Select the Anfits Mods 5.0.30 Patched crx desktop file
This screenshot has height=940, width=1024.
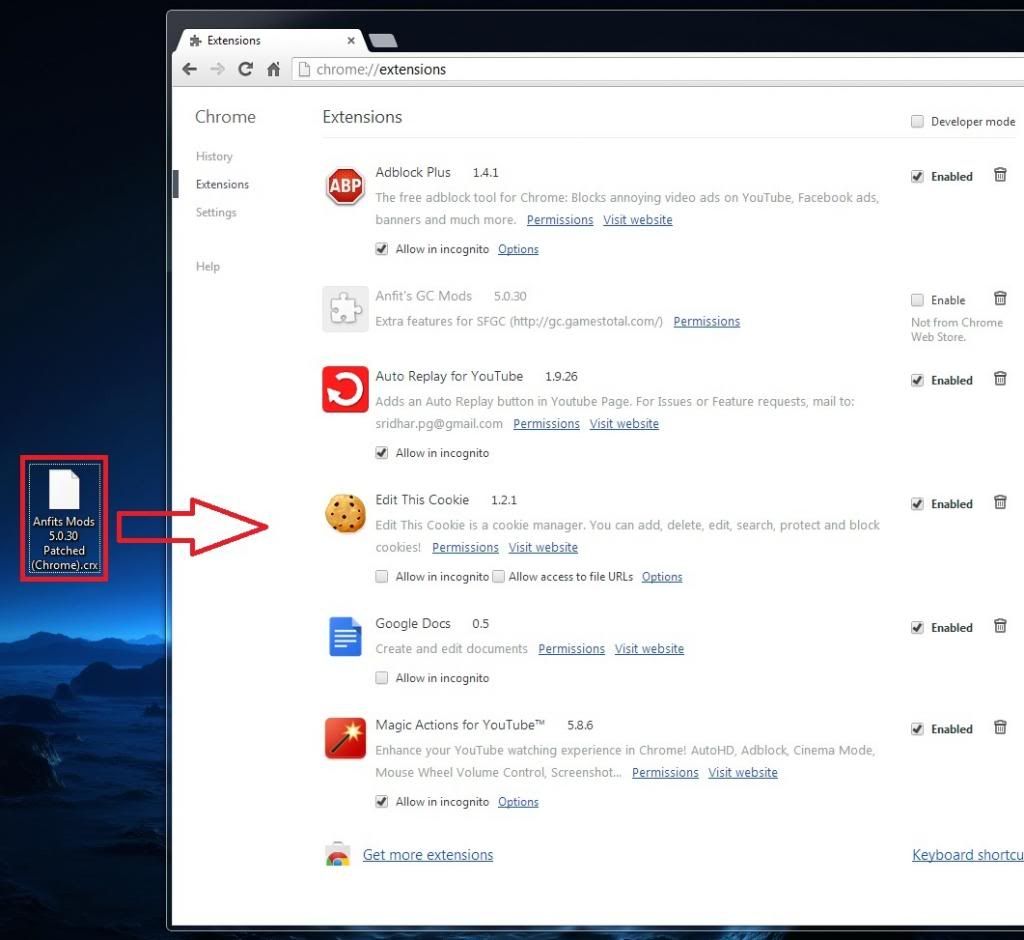point(64,518)
